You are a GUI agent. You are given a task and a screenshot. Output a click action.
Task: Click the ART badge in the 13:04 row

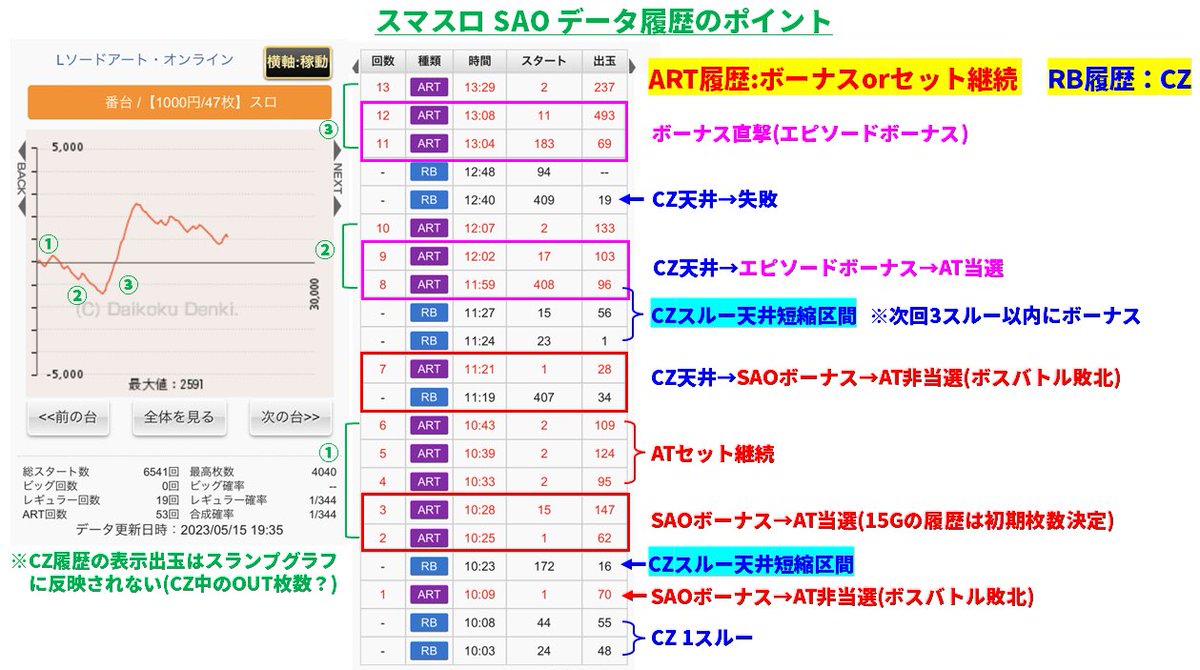430,143
